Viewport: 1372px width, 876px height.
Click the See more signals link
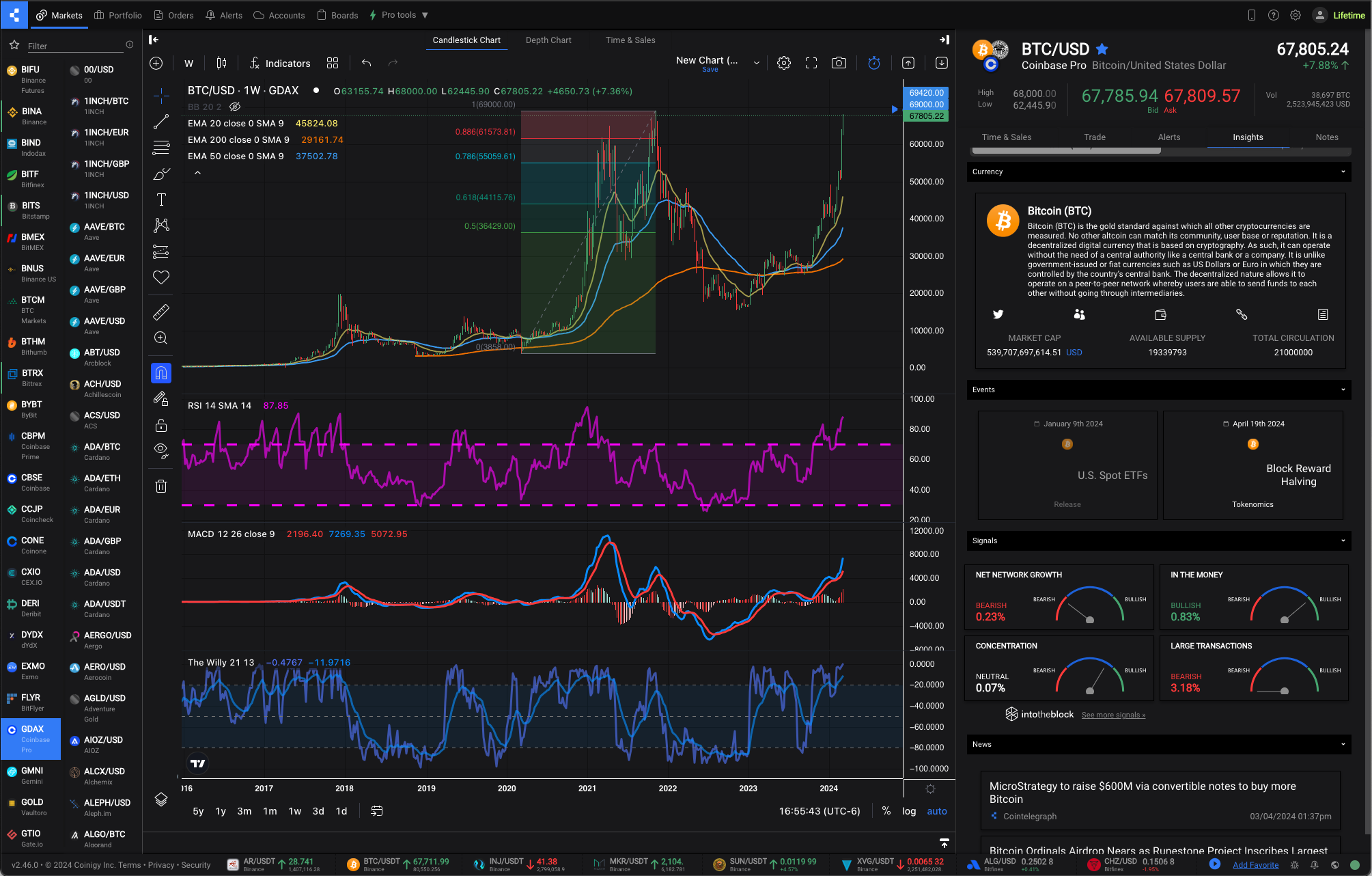[x=1113, y=715]
